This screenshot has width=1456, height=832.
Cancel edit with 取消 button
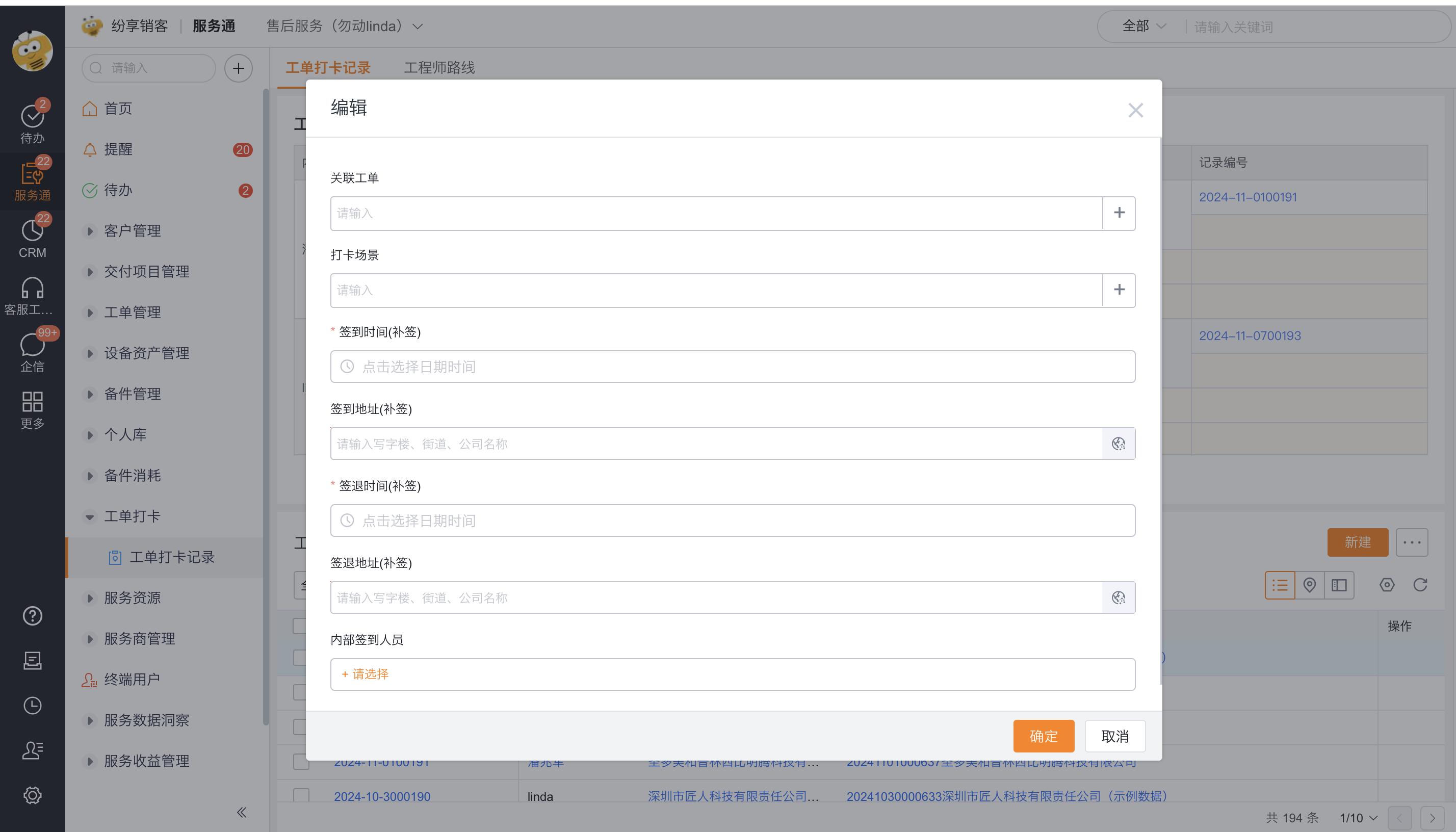[x=1115, y=736]
